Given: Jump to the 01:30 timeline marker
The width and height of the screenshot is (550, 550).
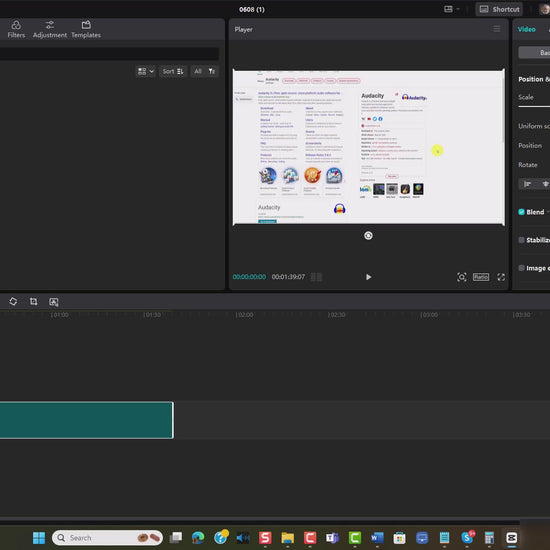Looking at the screenshot, I should [x=152, y=315].
